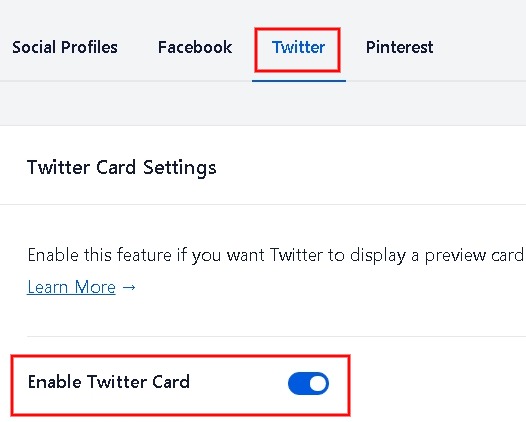The image size is (526, 422).
Task: Go to the Pinterest tab
Action: (399, 47)
